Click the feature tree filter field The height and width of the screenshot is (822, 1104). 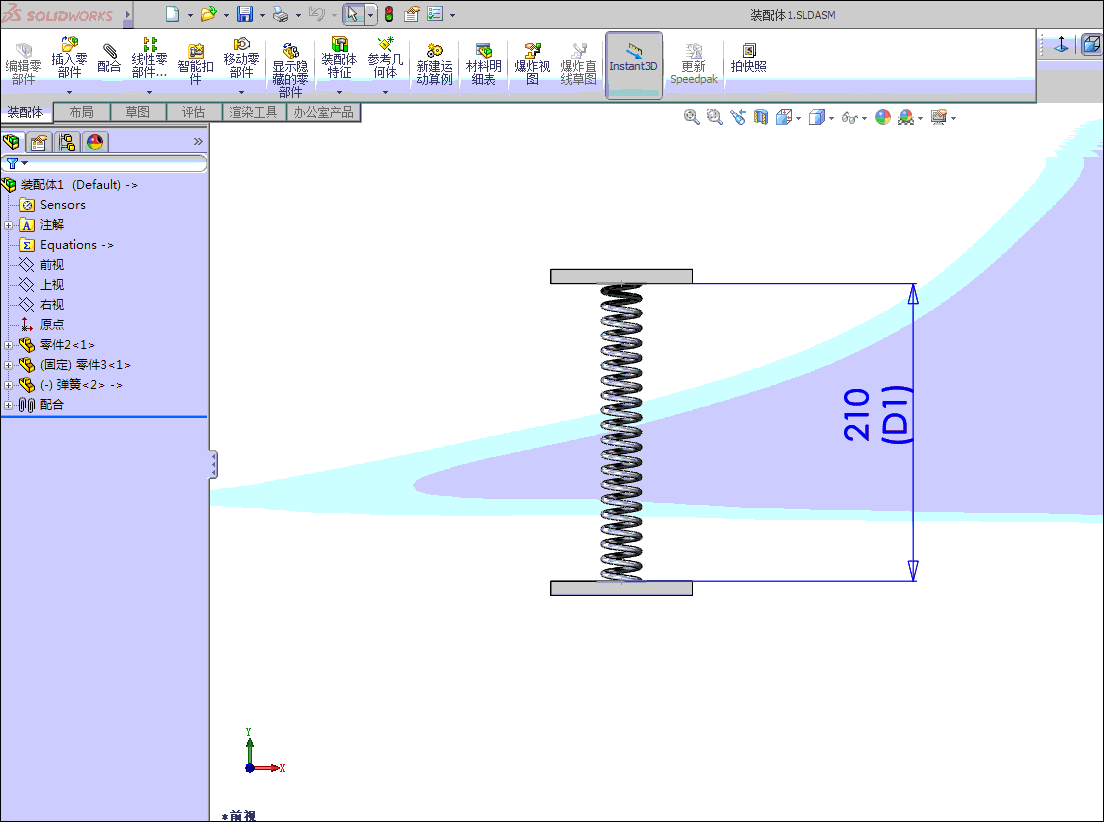(104, 163)
